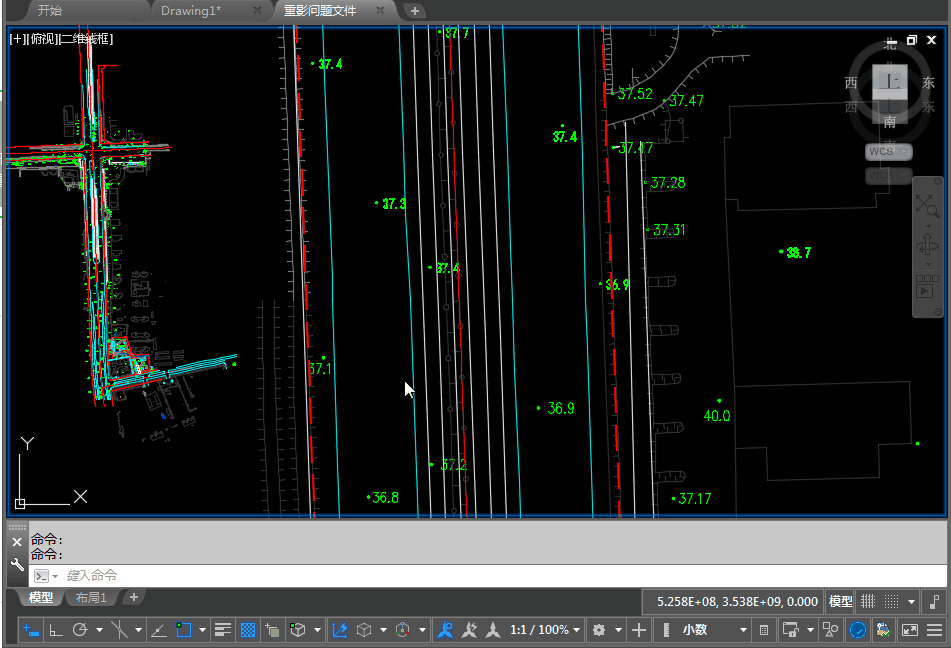
Task: Activate the Zoom Extents navigation tool
Action: tap(928, 206)
